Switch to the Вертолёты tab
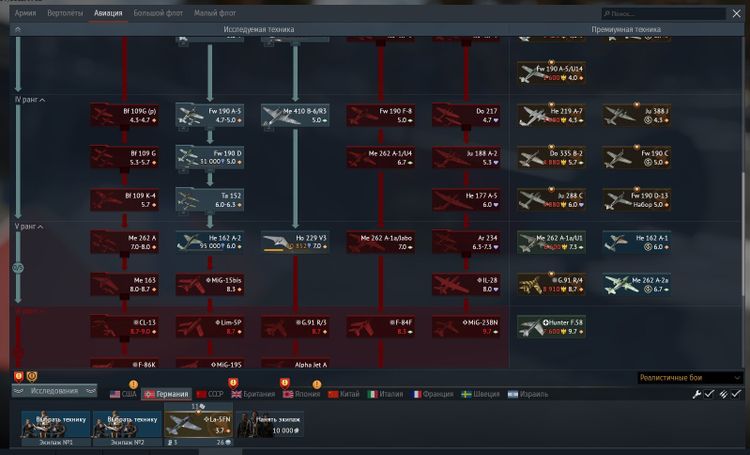Viewport: 750px width, 455px height. (x=66, y=14)
